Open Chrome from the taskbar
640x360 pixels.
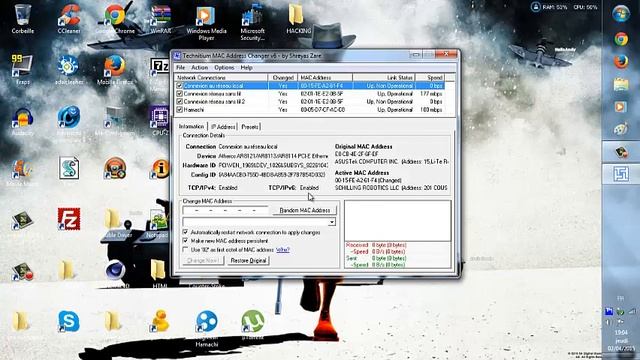click(x=621, y=39)
